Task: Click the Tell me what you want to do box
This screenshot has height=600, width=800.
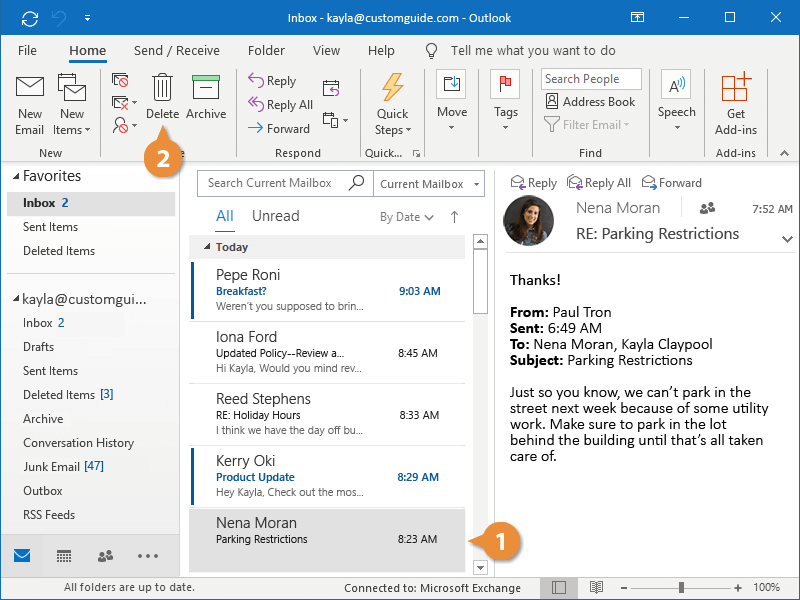Action: coord(533,51)
